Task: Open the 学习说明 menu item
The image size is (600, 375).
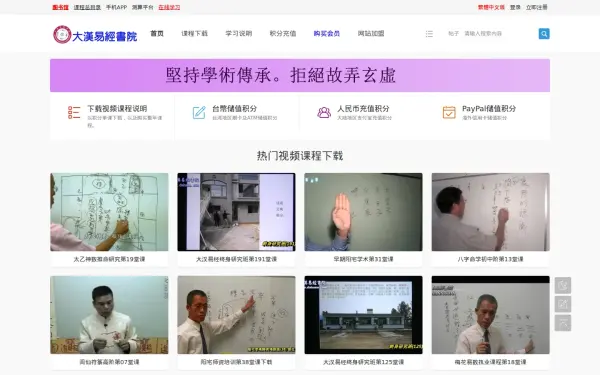Action: pos(238,34)
